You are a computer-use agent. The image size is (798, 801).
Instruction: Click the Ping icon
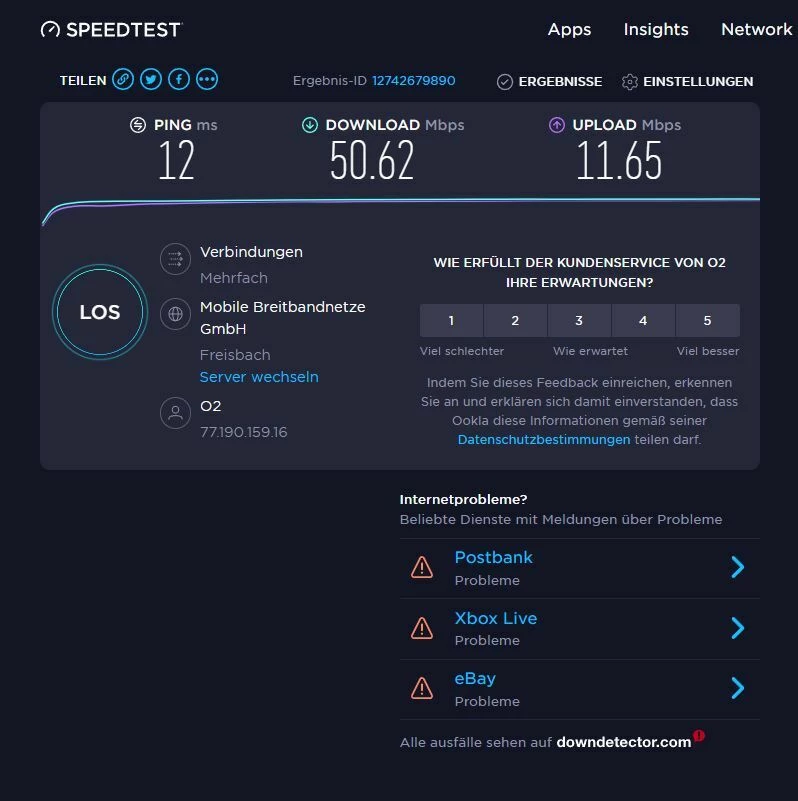pyautogui.click(x=138, y=125)
